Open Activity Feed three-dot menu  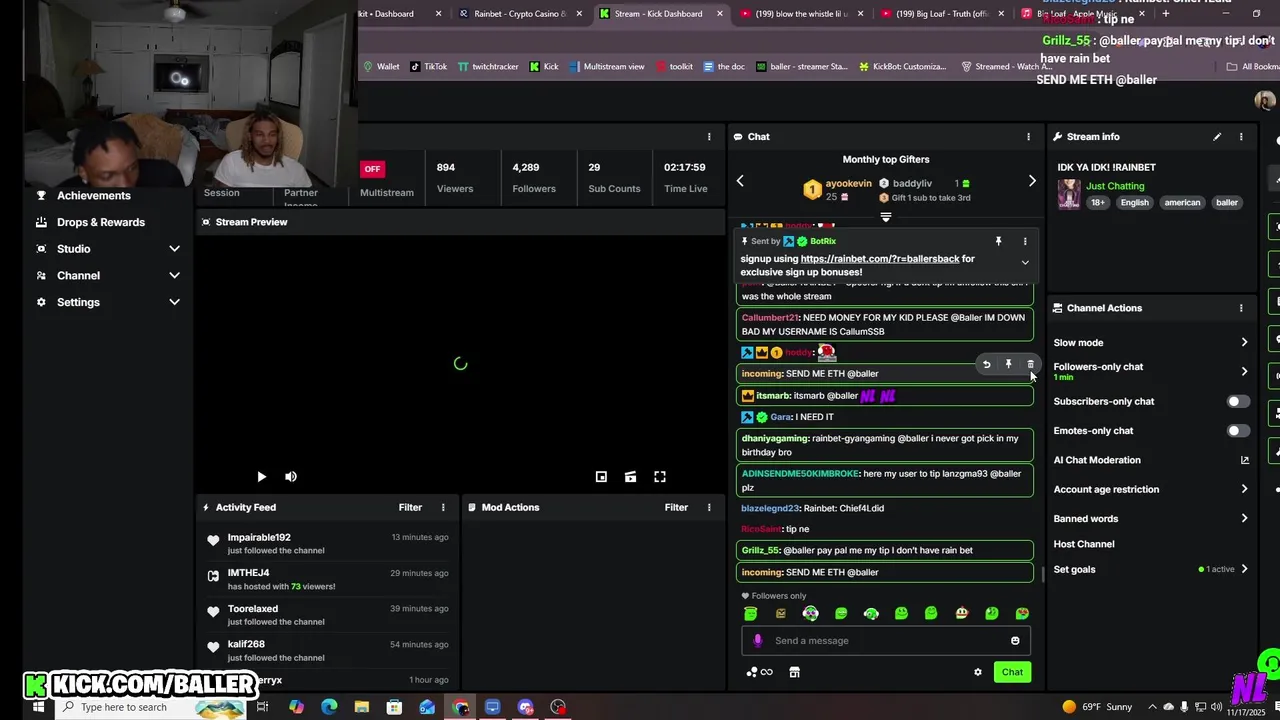(443, 507)
